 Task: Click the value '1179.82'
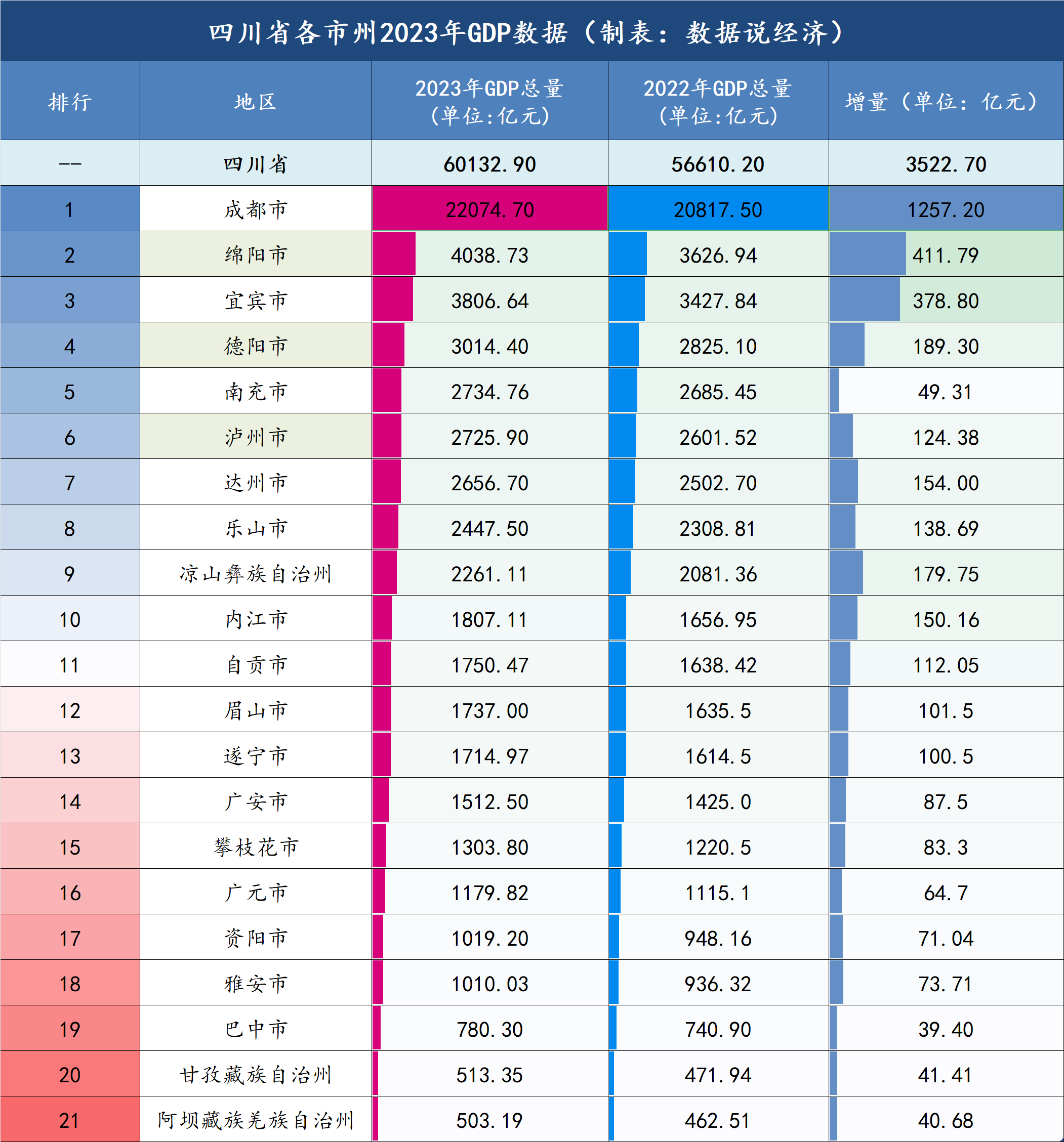point(489,893)
